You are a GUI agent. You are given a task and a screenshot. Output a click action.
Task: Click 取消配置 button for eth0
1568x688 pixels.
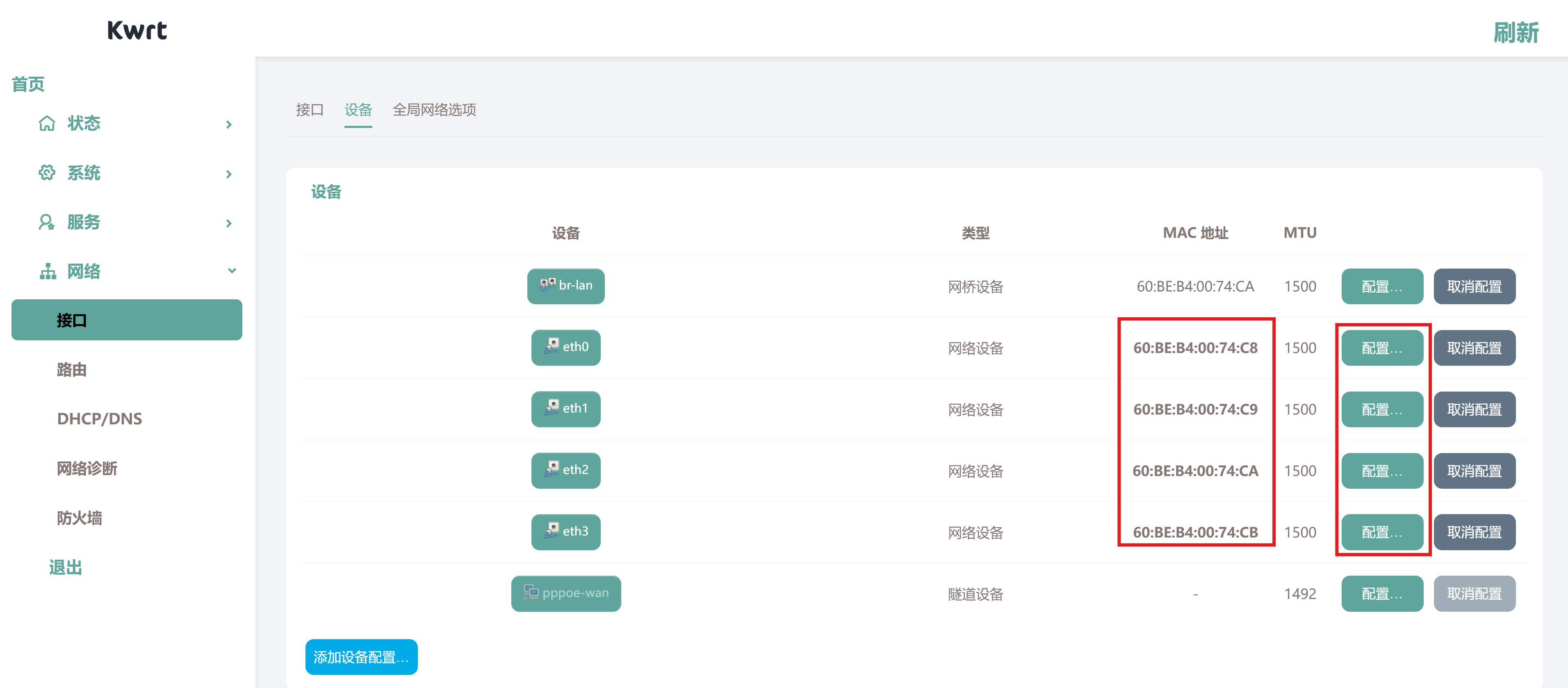point(1474,348)
